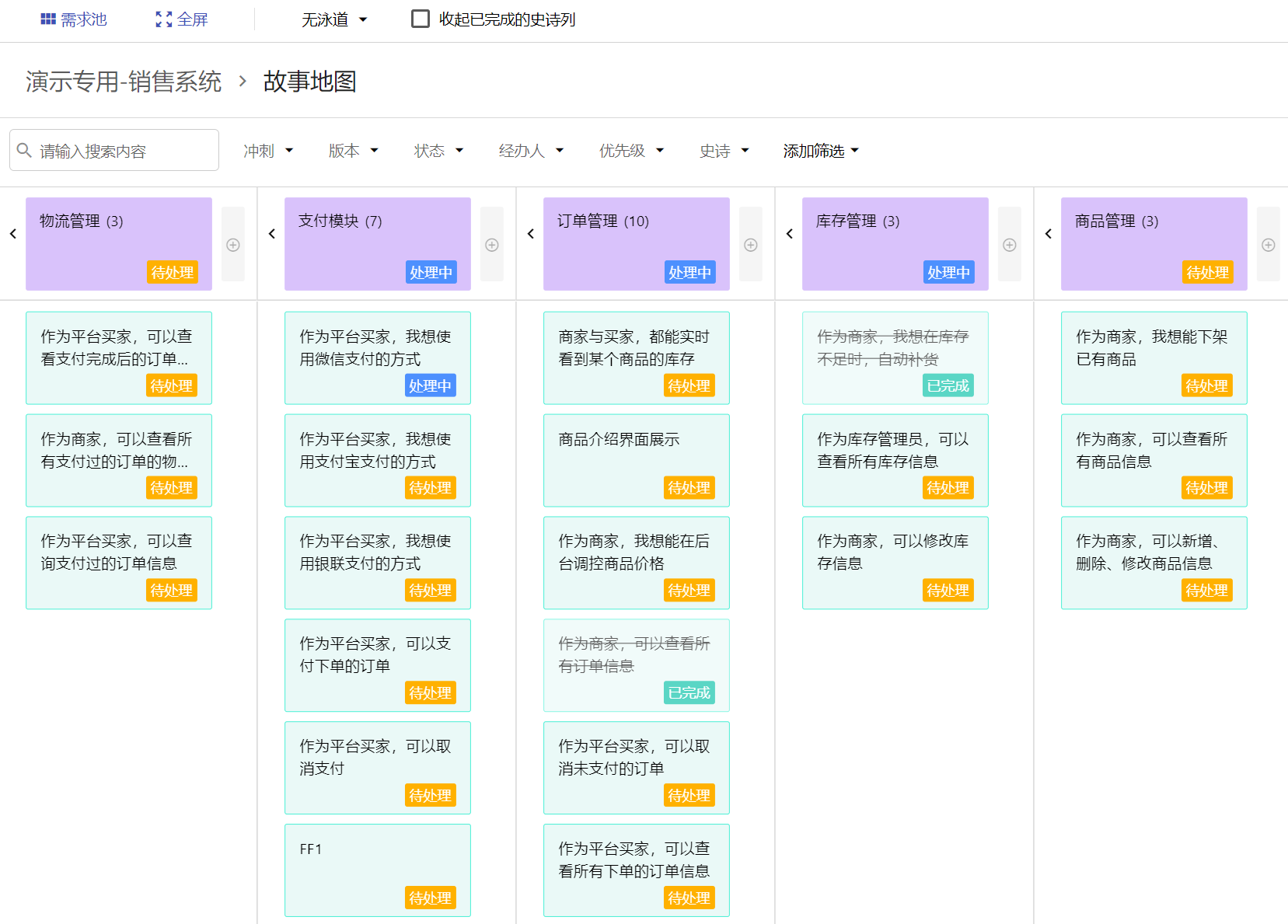Viewport: 1288px width, 924px height.
Task: Click the plus icon beside 物流管理
Action: pos(233,245)
